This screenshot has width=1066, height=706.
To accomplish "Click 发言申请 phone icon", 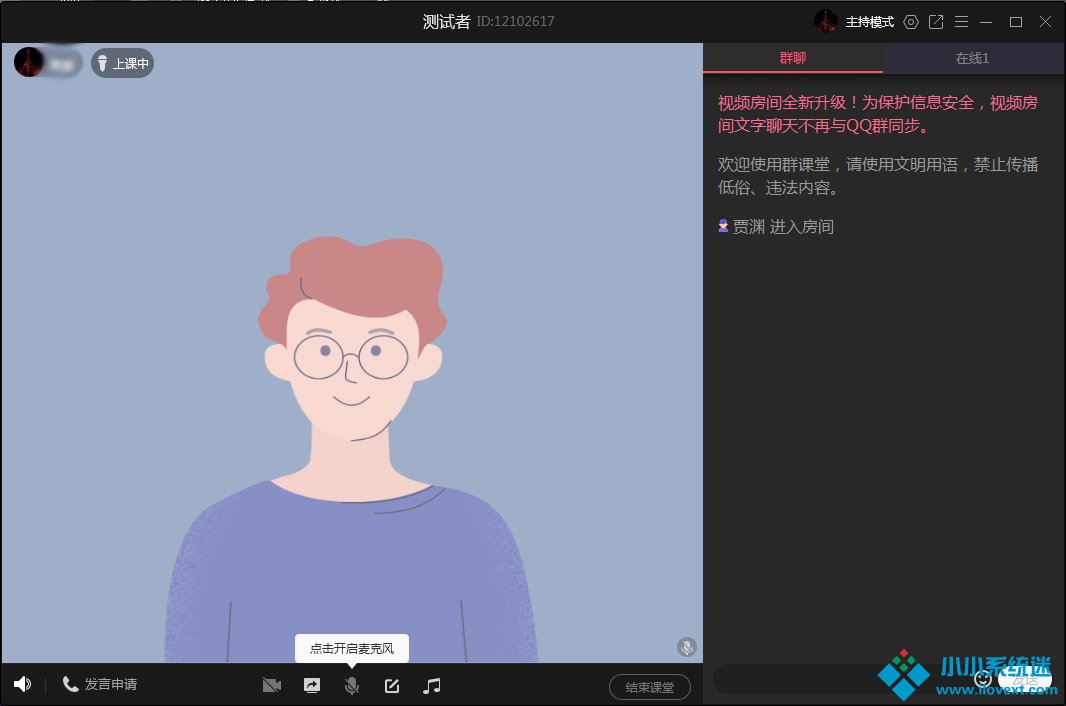I will click(x=70, y=684).
